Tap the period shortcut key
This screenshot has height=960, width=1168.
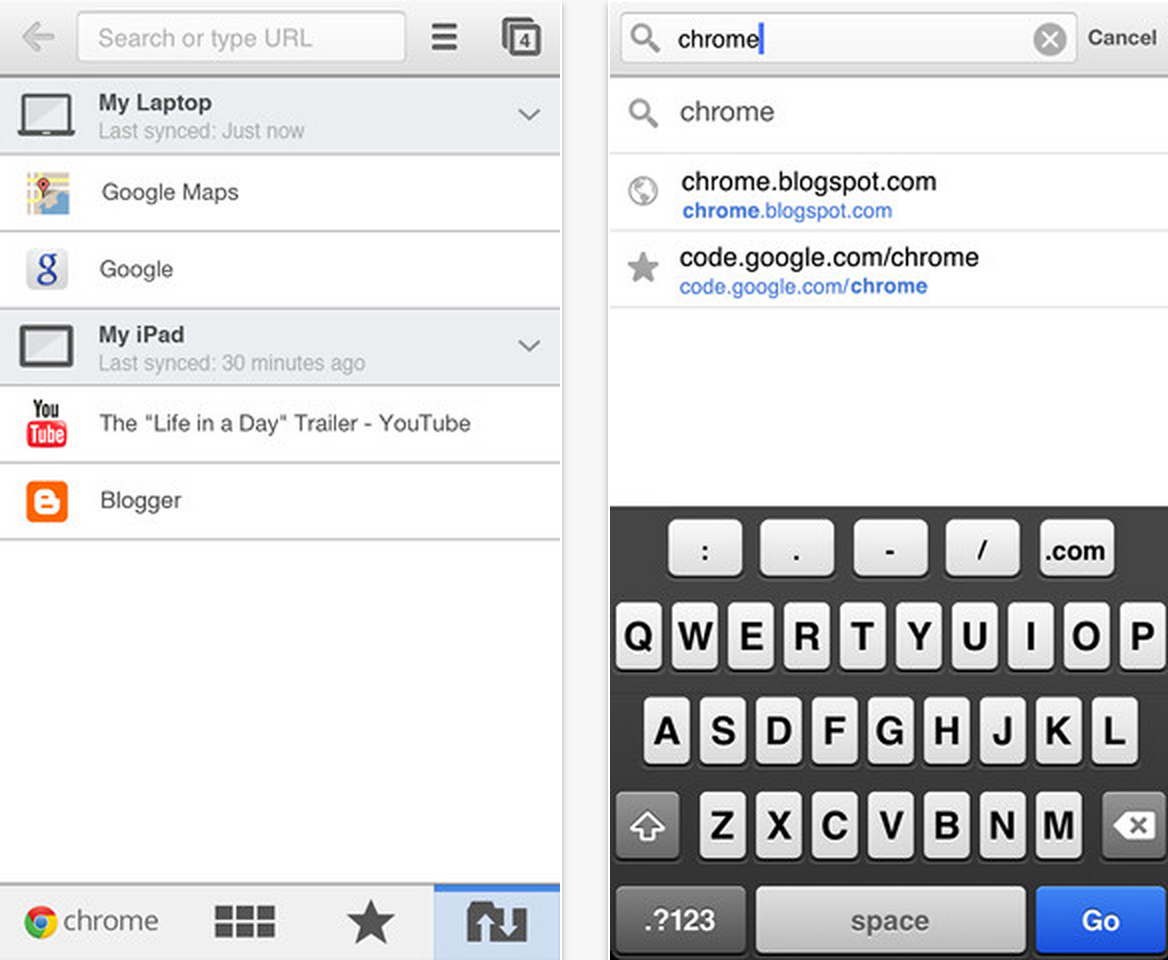(x=796, y=549)
